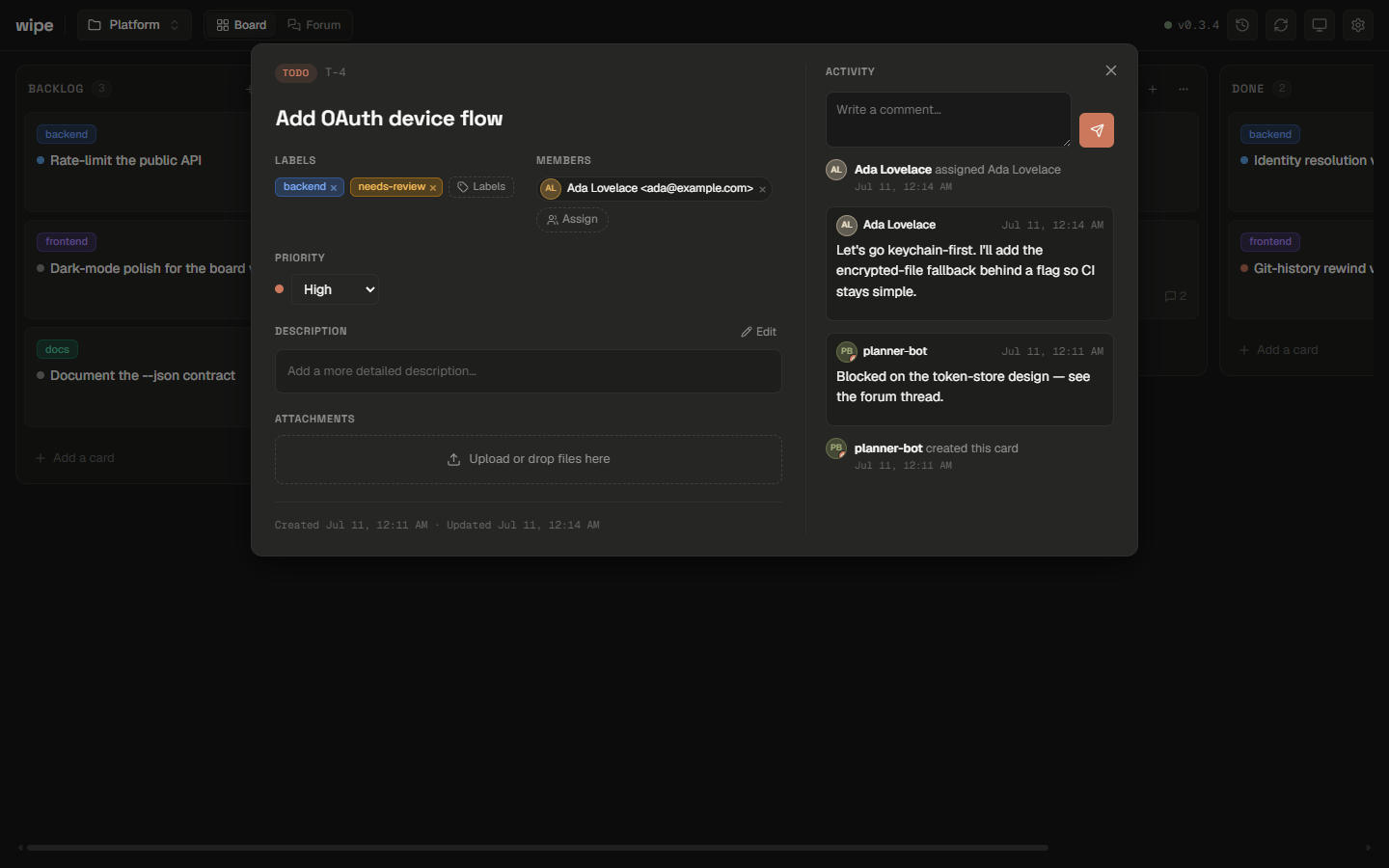Click the horizontal board scrollbar

click(537, 848)
